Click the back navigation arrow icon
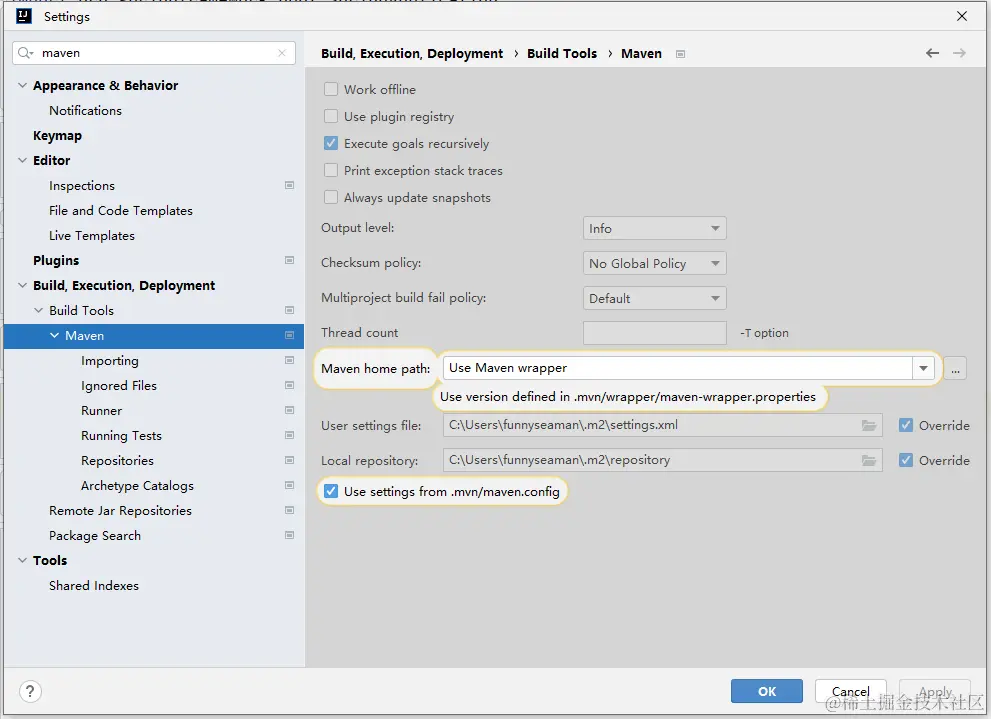The height and width of the screenshot is (719, 991). pyautogui.click(x=932, y=53)
